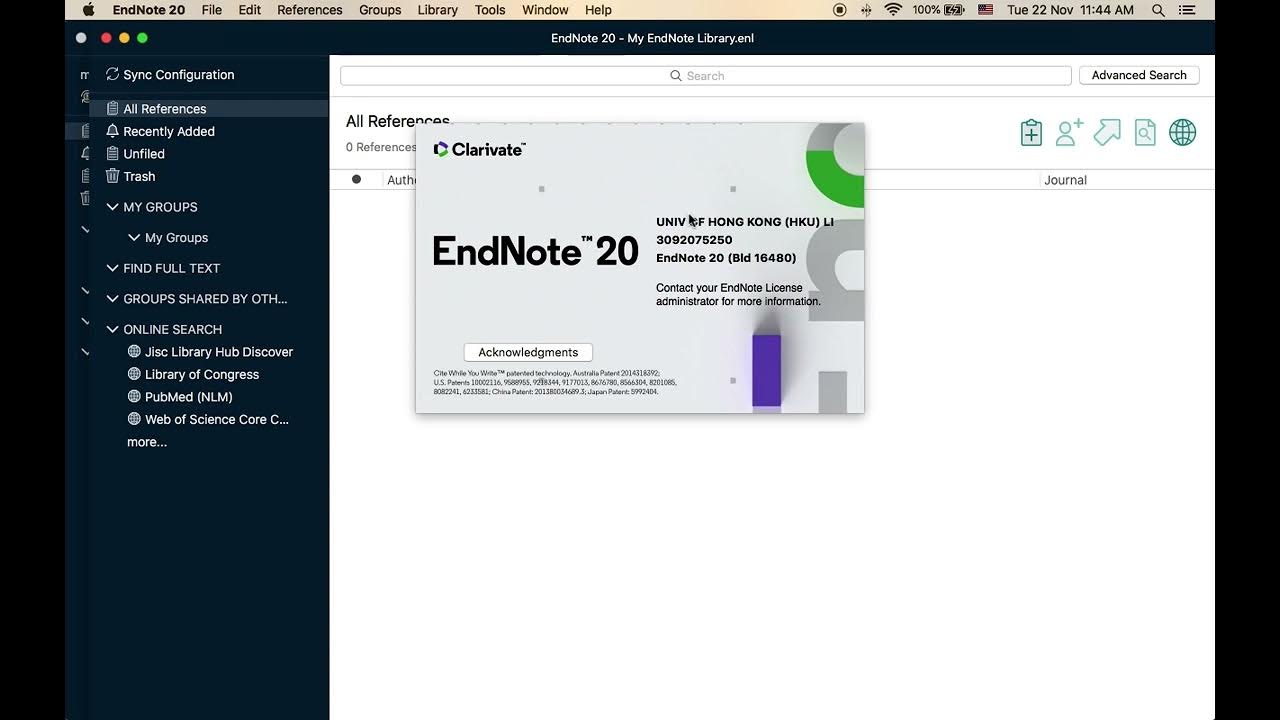Click the Journal column header
Viewport: 1280px width, 720px height.
click(1065, 180)
